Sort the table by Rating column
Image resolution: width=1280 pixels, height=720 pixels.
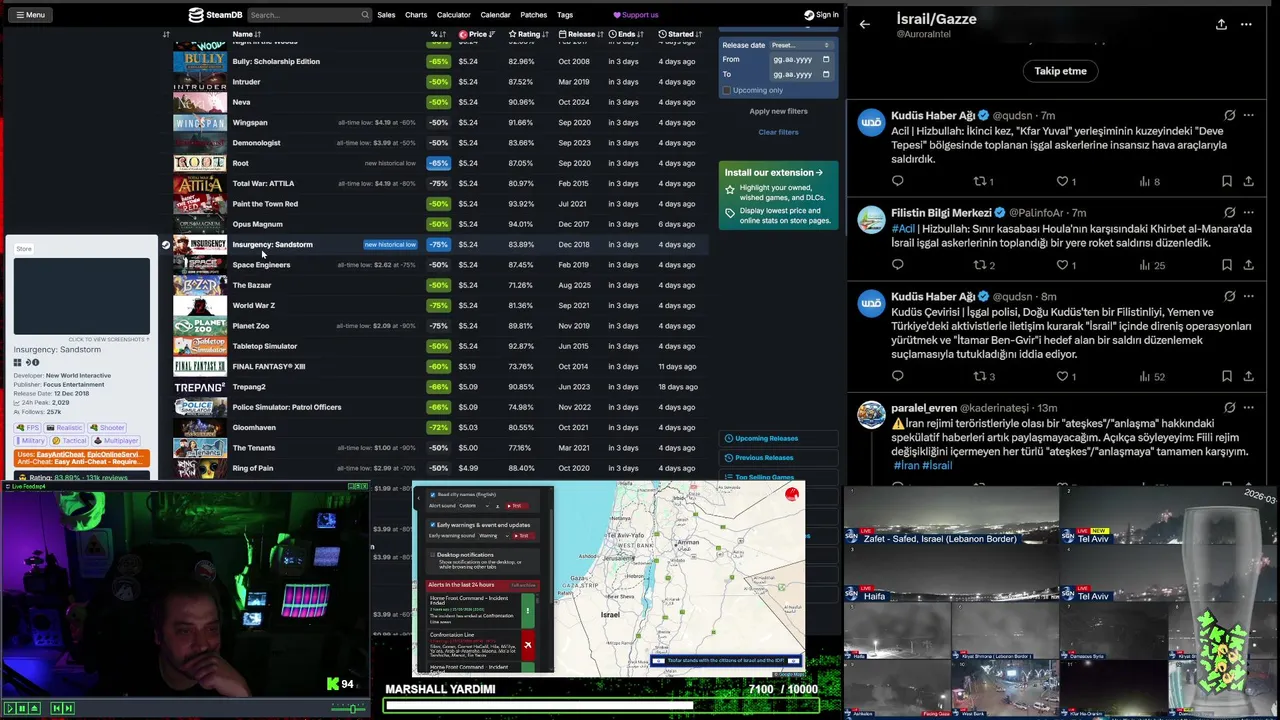[x=528, y=34]
